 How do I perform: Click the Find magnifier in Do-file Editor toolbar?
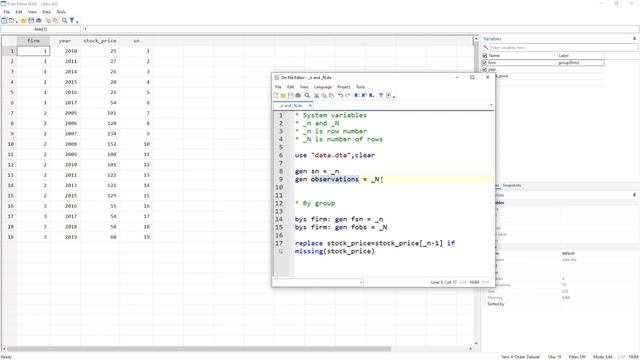[x=307, y=95]
